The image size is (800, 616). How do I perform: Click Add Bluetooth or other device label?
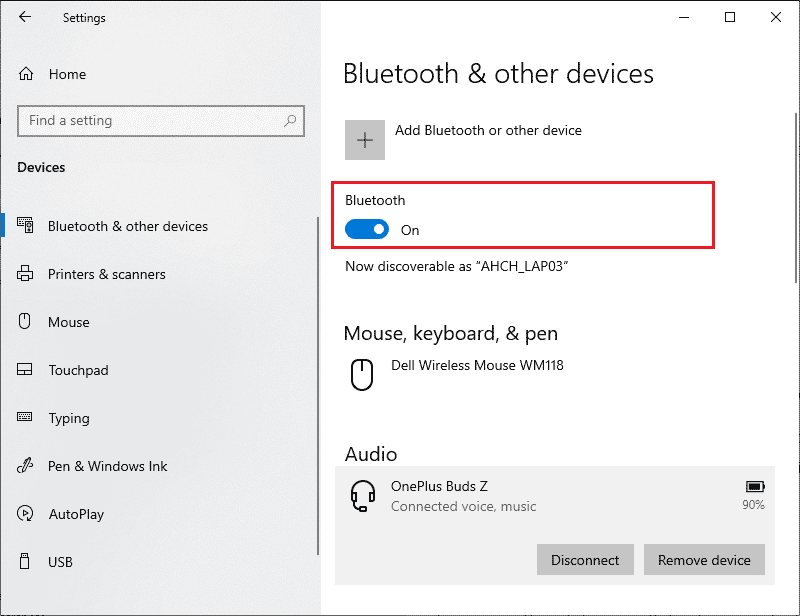pos(488,130)
